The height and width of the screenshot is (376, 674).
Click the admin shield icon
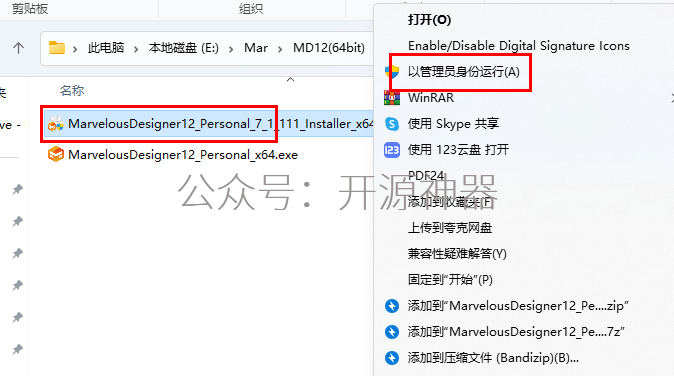click(x=392, y=72)
